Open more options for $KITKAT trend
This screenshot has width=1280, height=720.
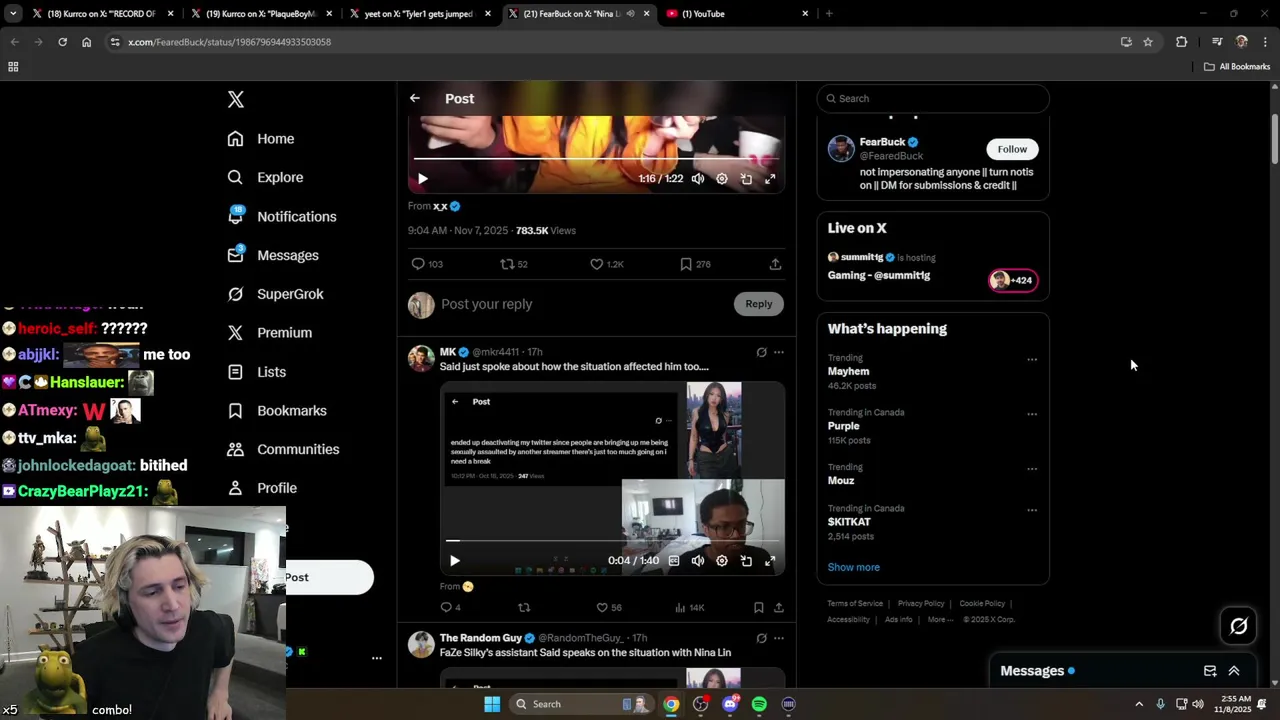1032,510
